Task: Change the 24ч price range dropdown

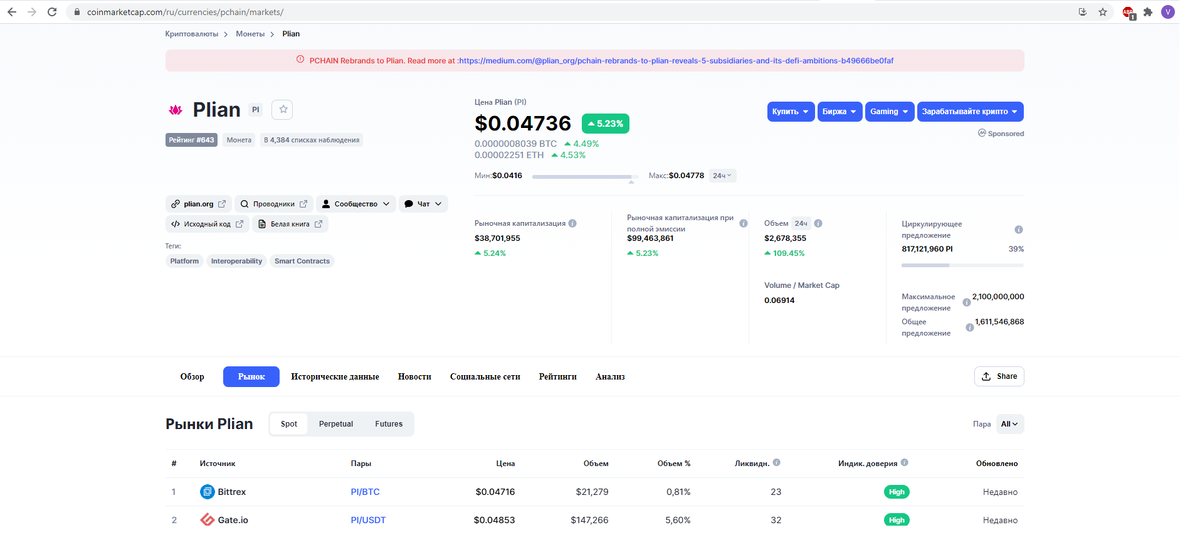Action: (x=722, y=176)
